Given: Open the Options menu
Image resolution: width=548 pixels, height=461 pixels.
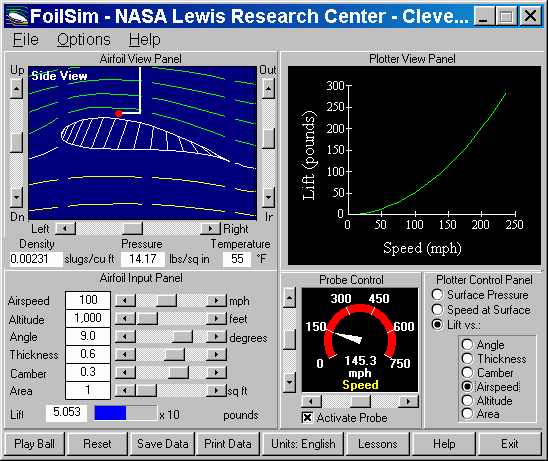Looking at the screenshot, I should point(84,39).
